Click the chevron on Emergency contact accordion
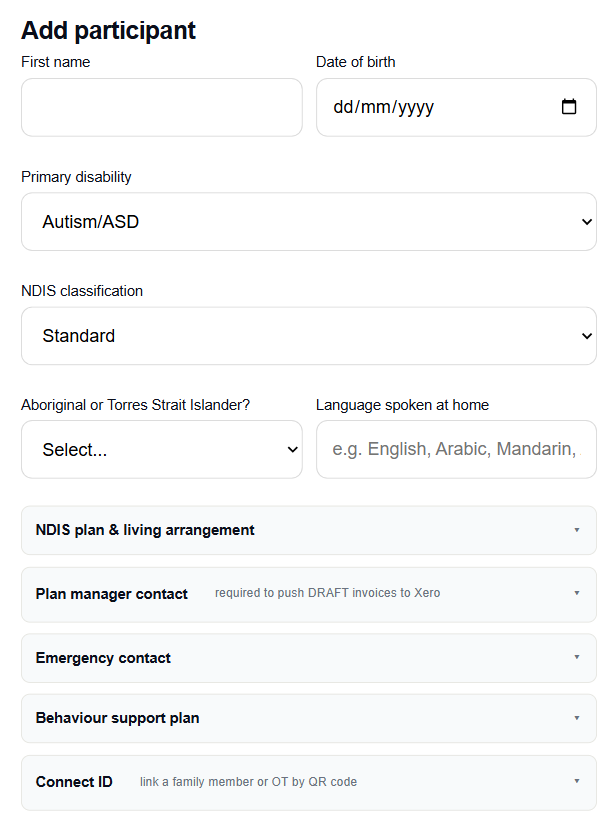Screen dimensions: 615x830 click(577, 658)
